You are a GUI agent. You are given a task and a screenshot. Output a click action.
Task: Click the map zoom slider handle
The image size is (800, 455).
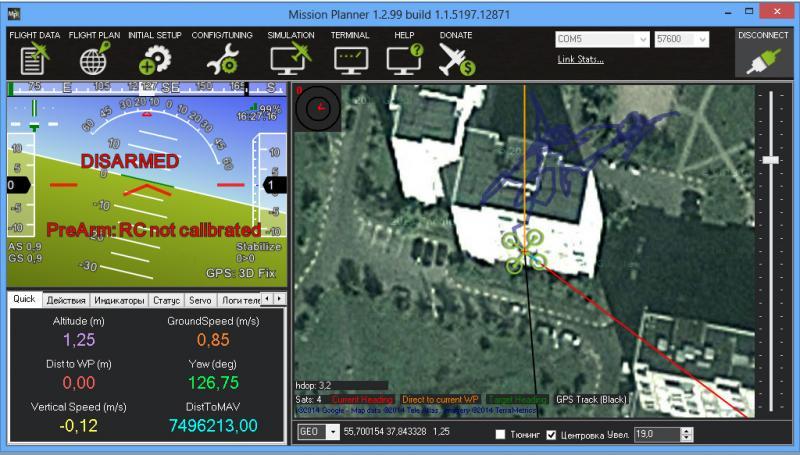coord(770,159)
